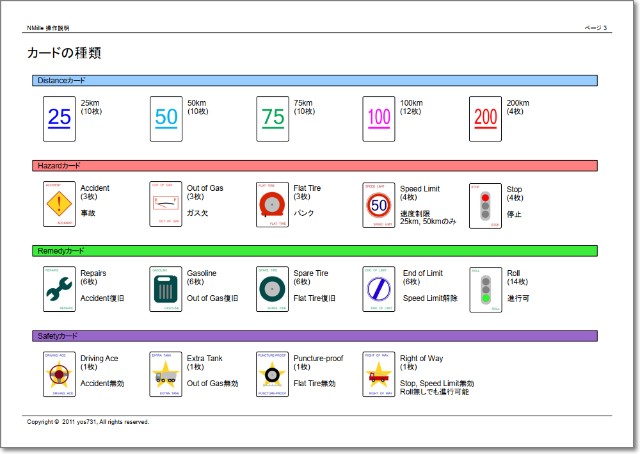Screen dimensions: 640x454
Task: Click the Accident hazard card icon
Action: coord(59,204)
